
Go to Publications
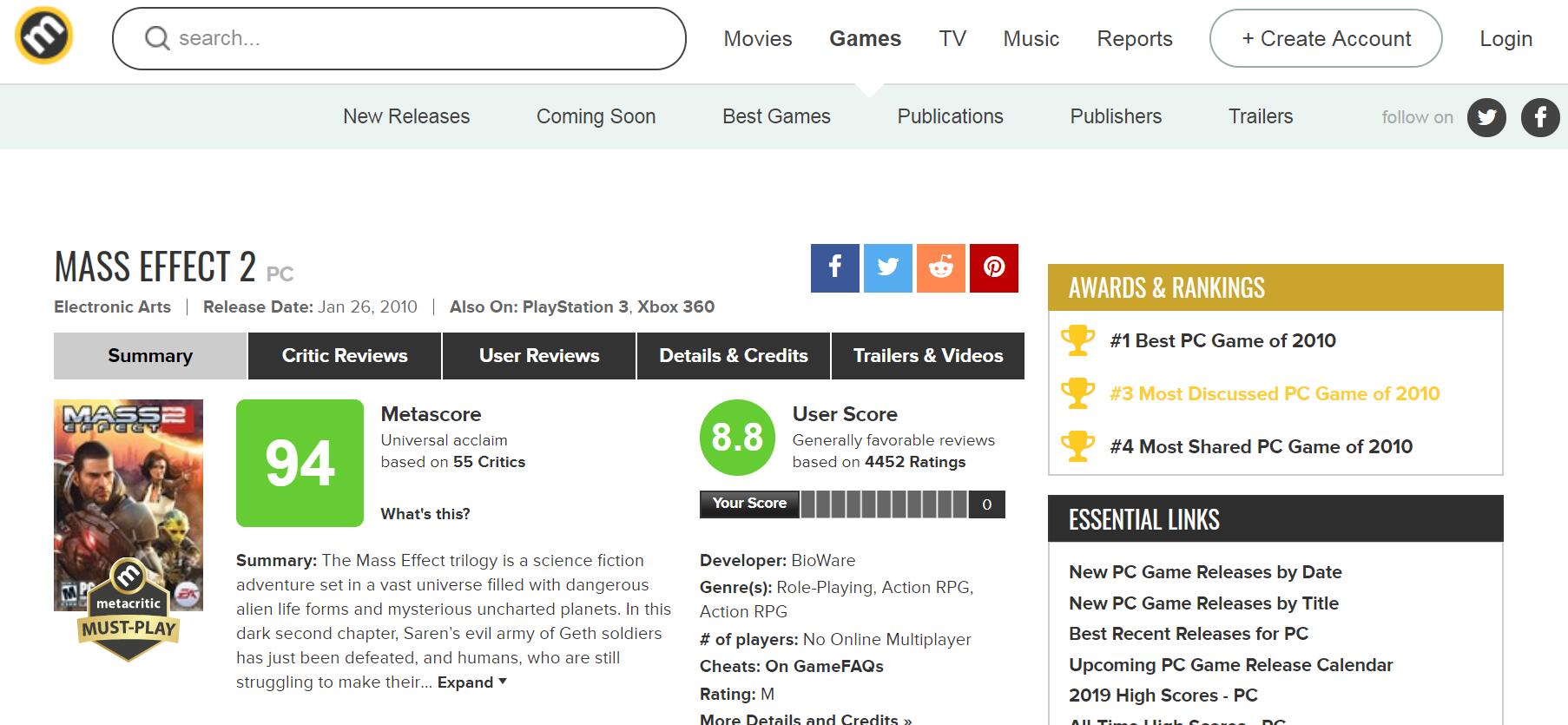950,116
